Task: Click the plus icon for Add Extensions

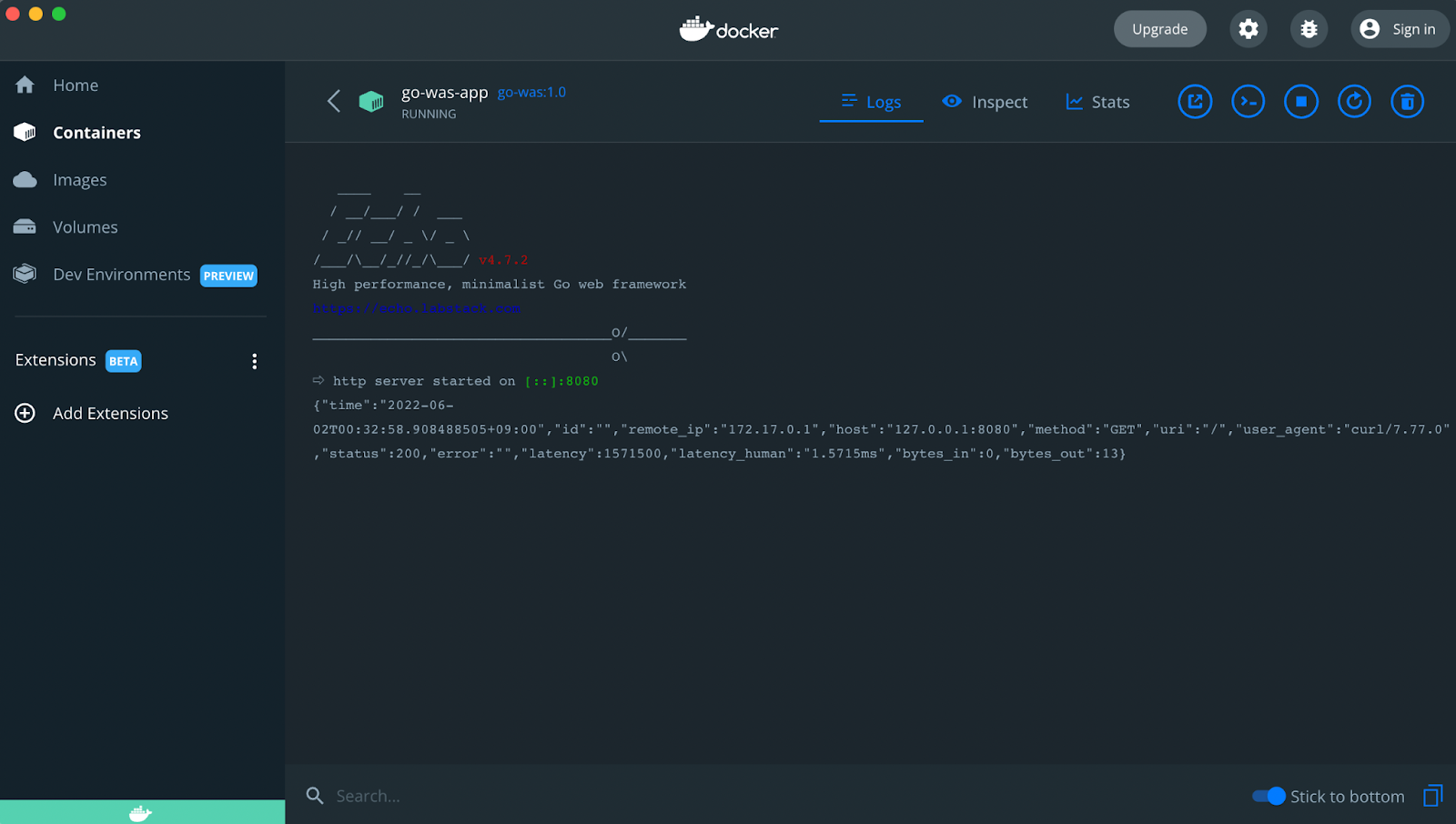Action: [25, 413]
